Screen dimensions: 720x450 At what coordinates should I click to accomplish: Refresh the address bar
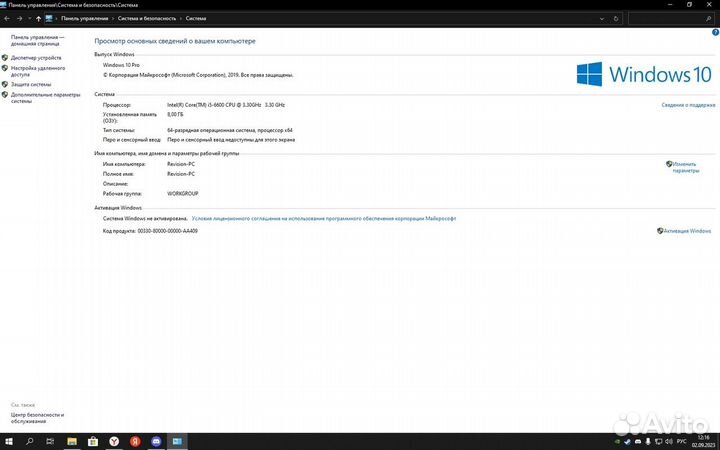point(616,19)
